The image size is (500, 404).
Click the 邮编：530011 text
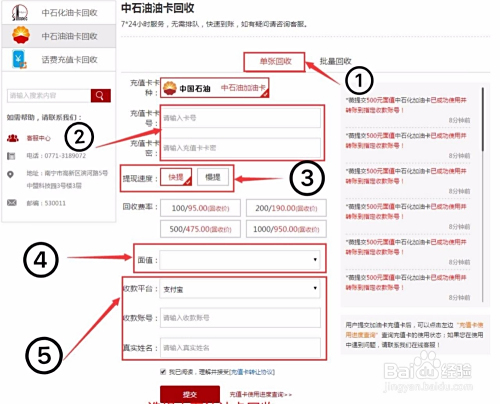click(x=46, y=203)
